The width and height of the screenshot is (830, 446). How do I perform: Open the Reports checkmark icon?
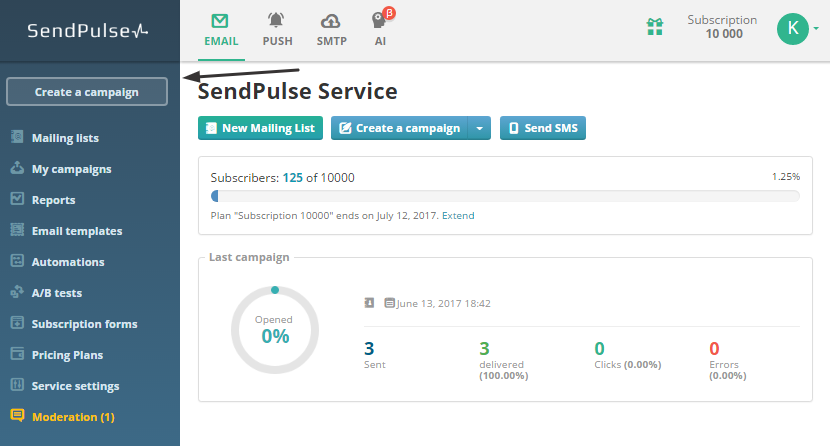17,199
